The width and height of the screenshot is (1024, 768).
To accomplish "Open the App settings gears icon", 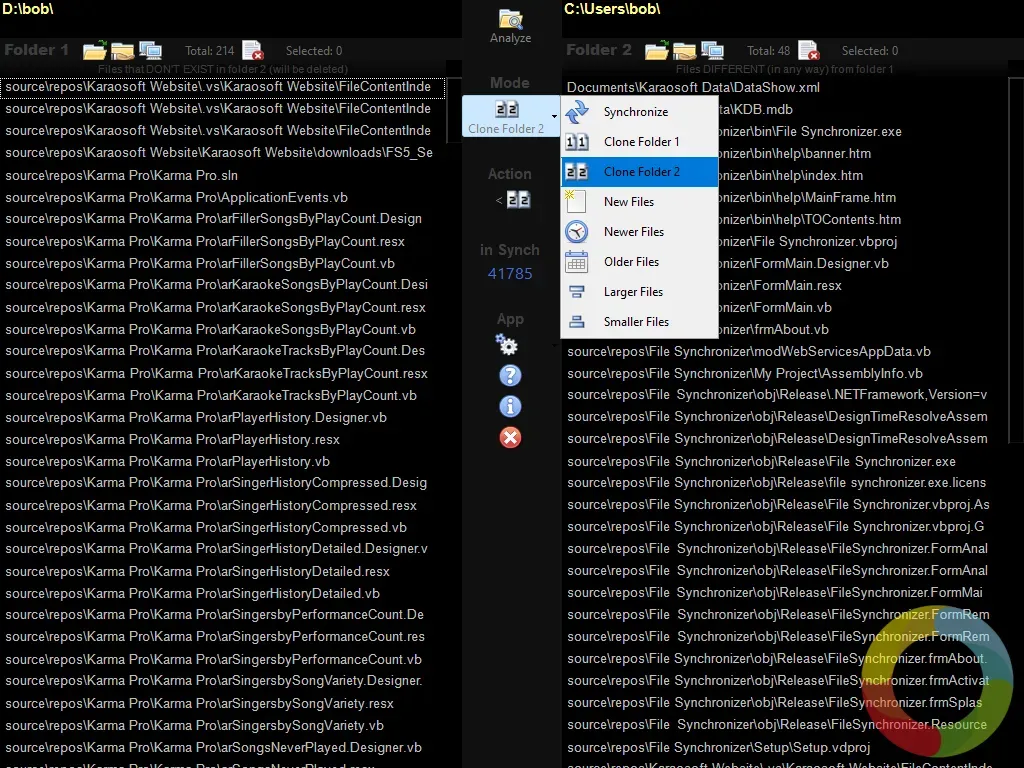I will (x=507, y=344).
